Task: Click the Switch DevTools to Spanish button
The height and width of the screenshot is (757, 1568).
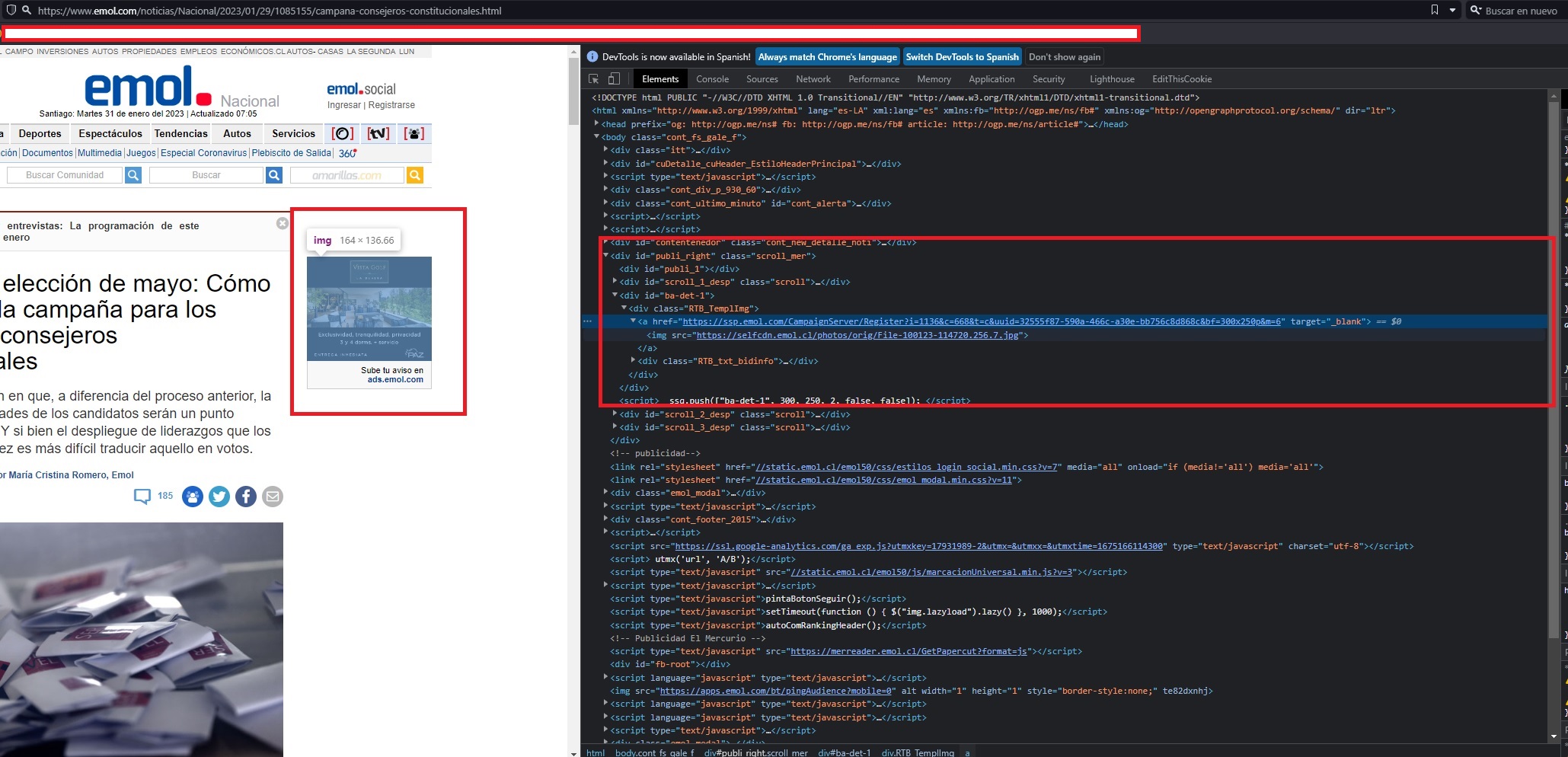Action: point(962,56)
